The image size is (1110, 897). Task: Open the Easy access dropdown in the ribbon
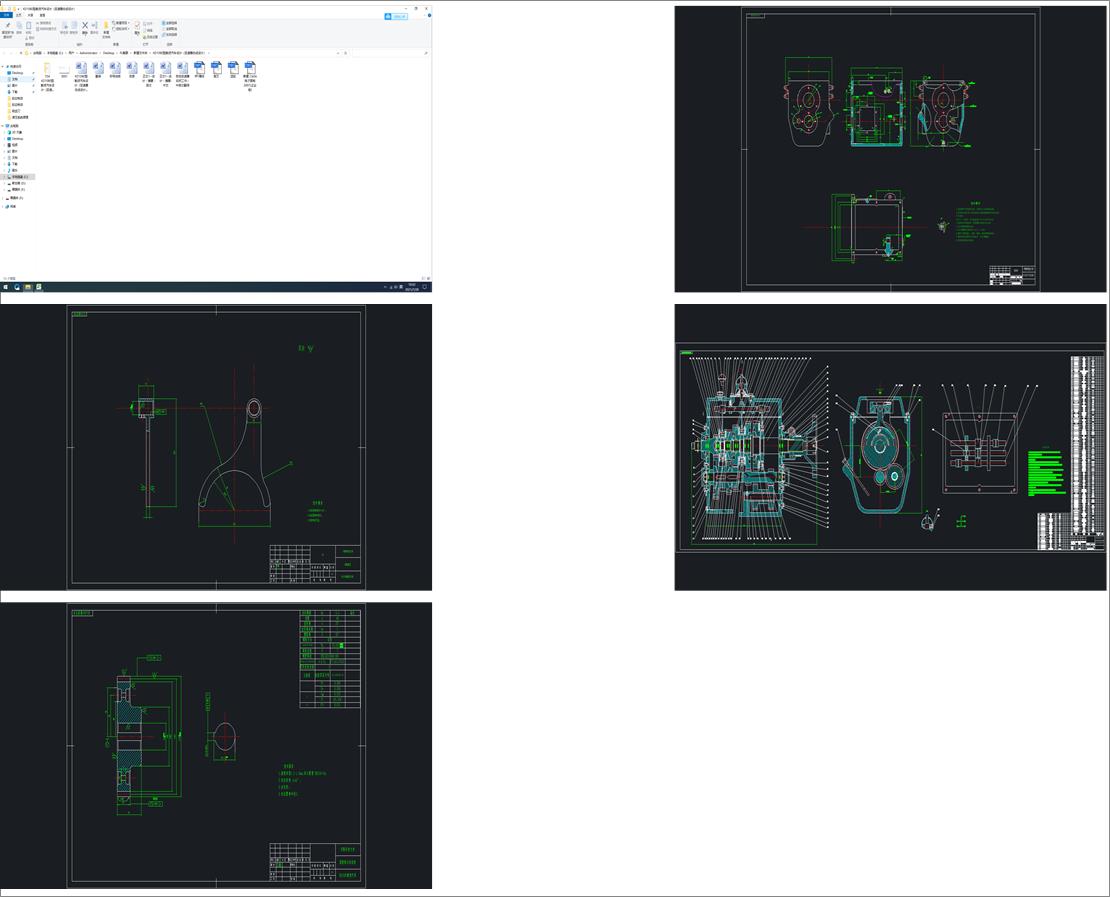tap(121, 29)
